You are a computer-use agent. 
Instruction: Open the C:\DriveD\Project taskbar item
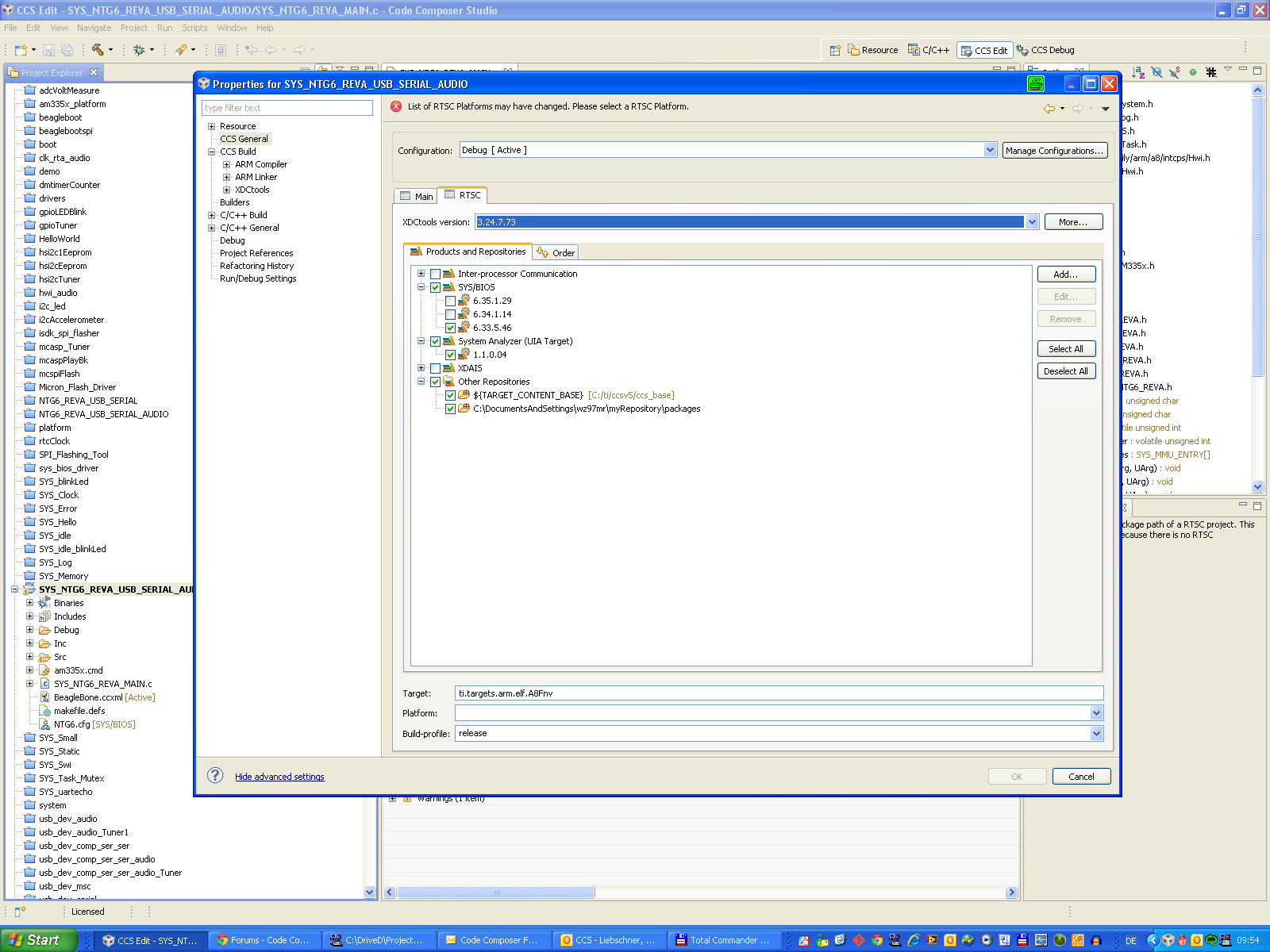[x=380, y=940]
